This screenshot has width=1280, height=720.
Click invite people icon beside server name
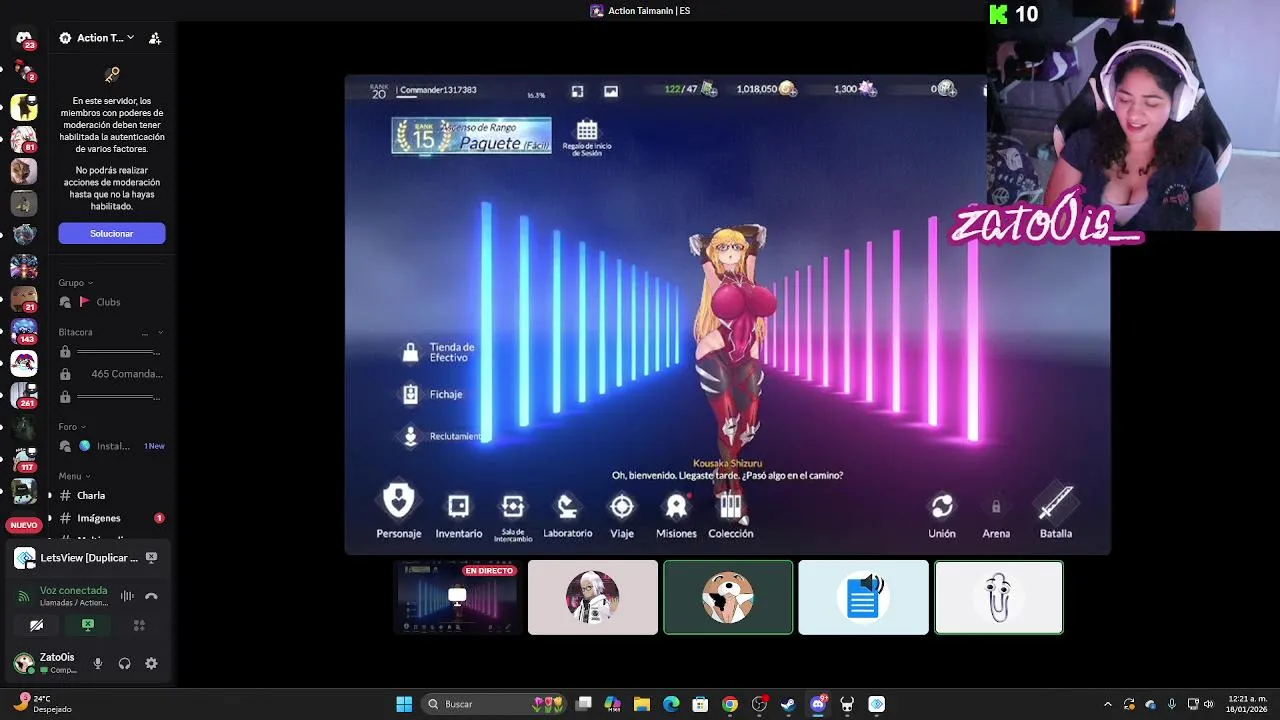[x=155, y=38]
